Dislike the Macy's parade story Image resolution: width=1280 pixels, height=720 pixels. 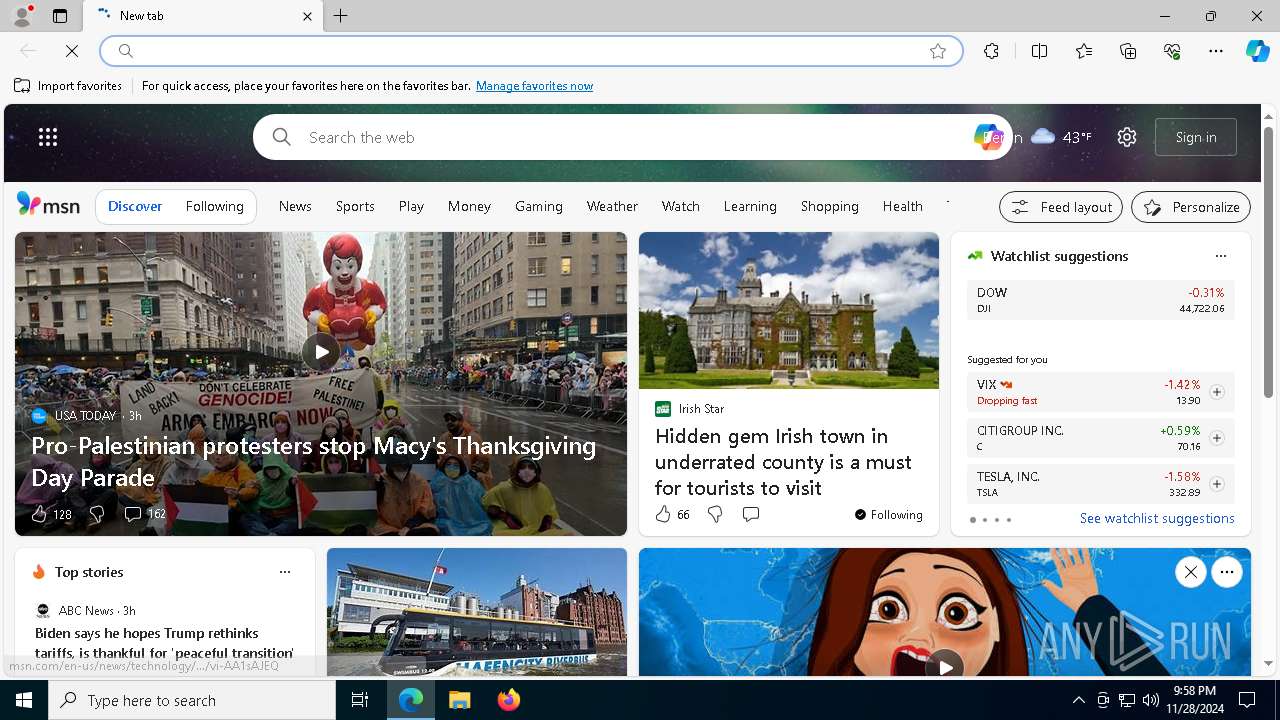[96, 514]
